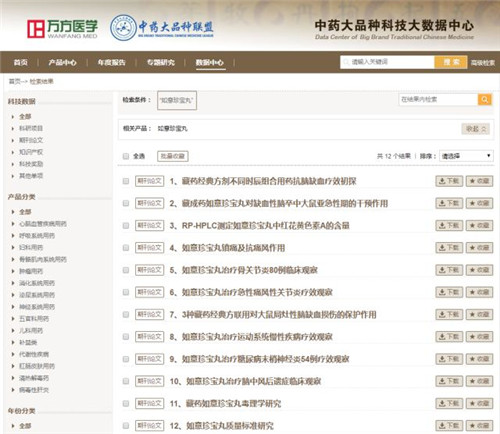The image size is (500, 434).
Task: Favorite result 1 with the star button
Action: point(479,181)
